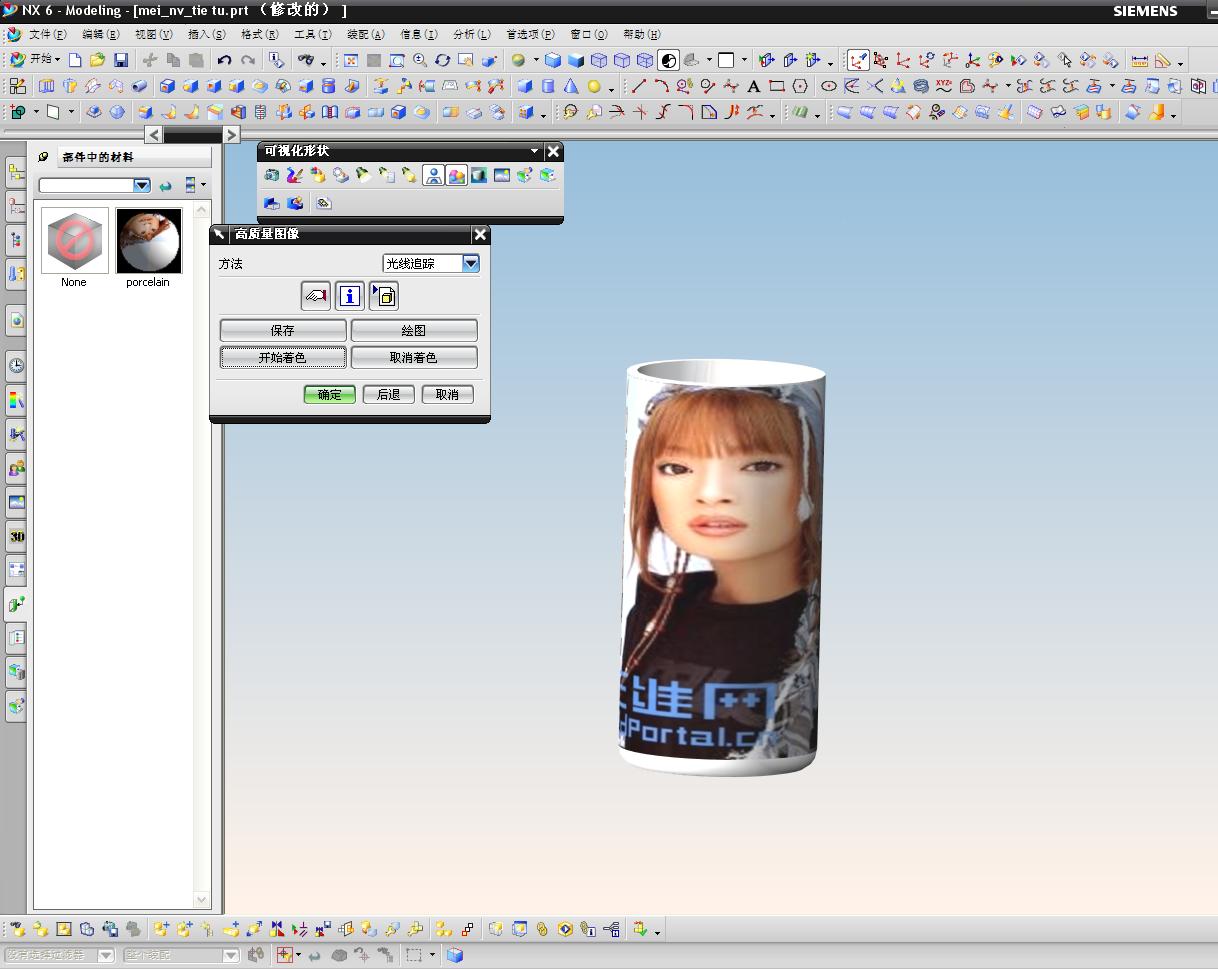Open the 格式(R) menu

pos(259,34)
